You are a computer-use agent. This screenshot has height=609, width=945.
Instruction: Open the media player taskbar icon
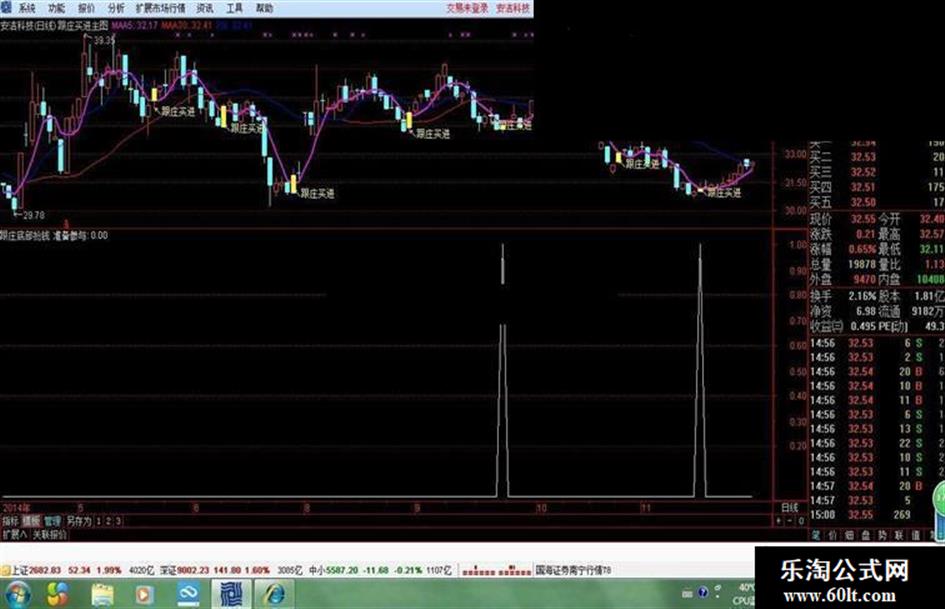(x=145, y=595)
